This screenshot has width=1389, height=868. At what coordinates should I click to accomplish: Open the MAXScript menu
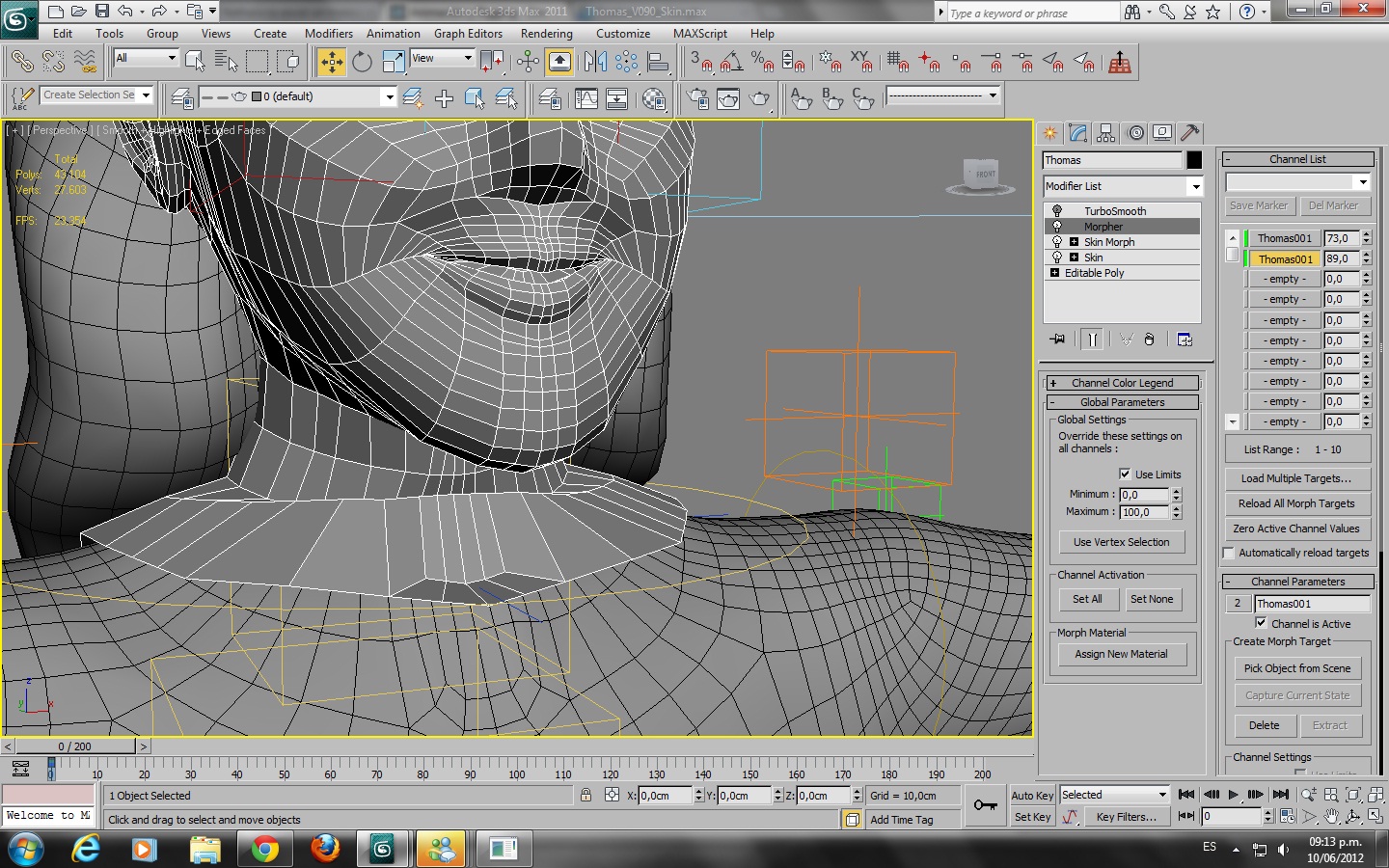(699, 34)
